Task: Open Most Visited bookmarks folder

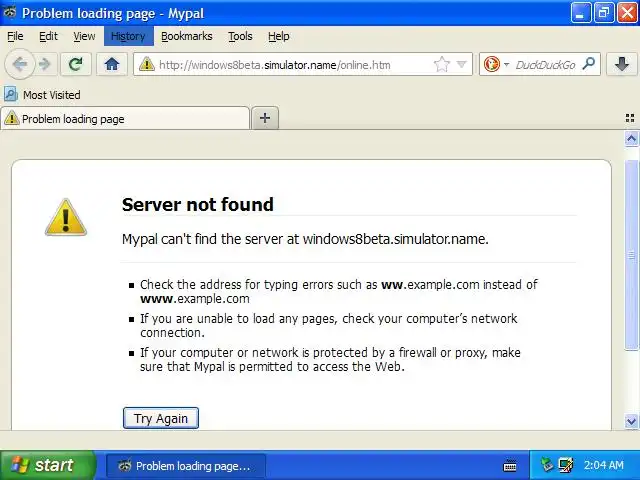Action: 42,95
